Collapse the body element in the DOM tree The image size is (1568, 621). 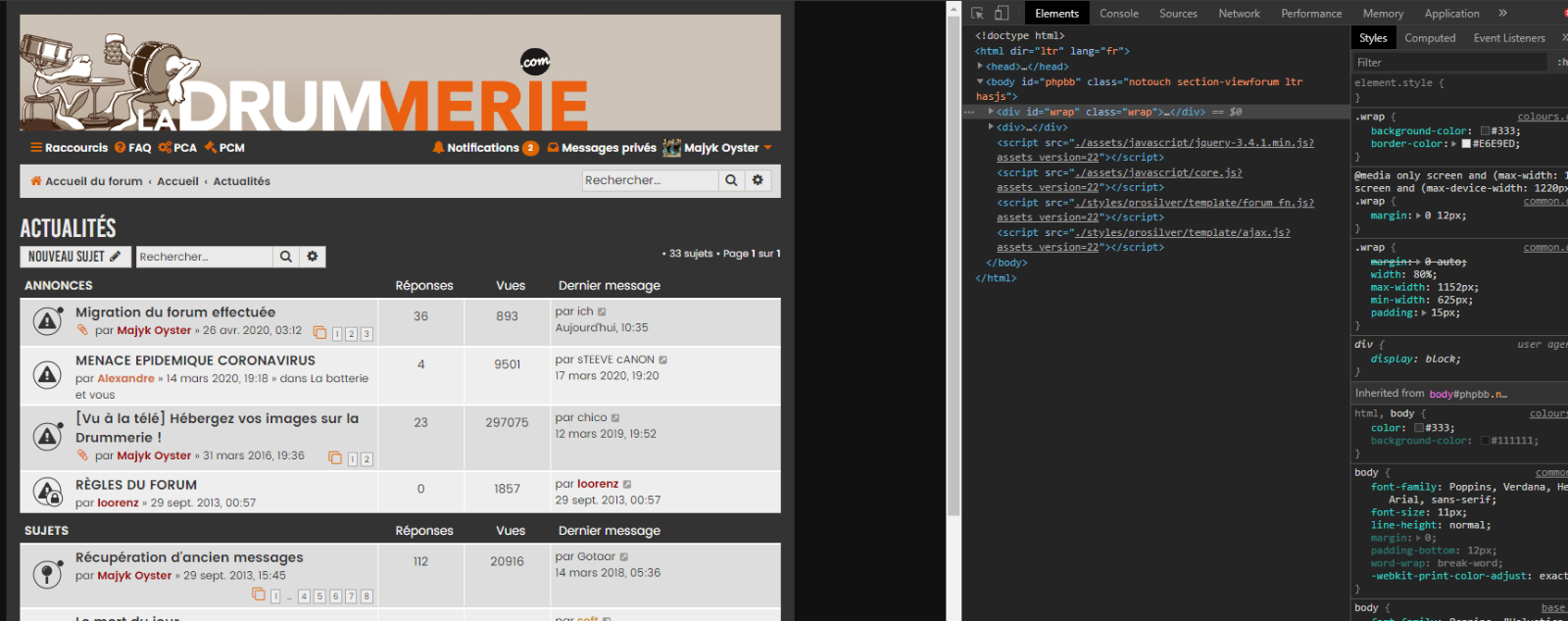(x=980, y=82)
